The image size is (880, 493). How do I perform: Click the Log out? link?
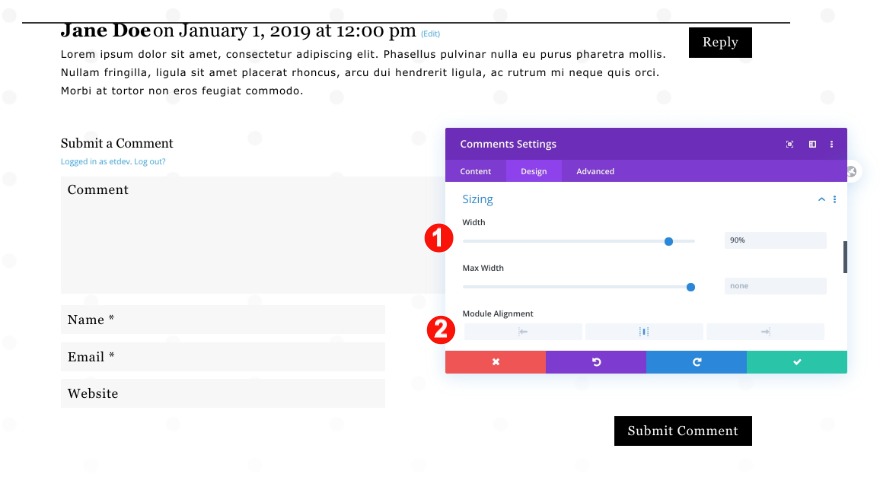150,162
